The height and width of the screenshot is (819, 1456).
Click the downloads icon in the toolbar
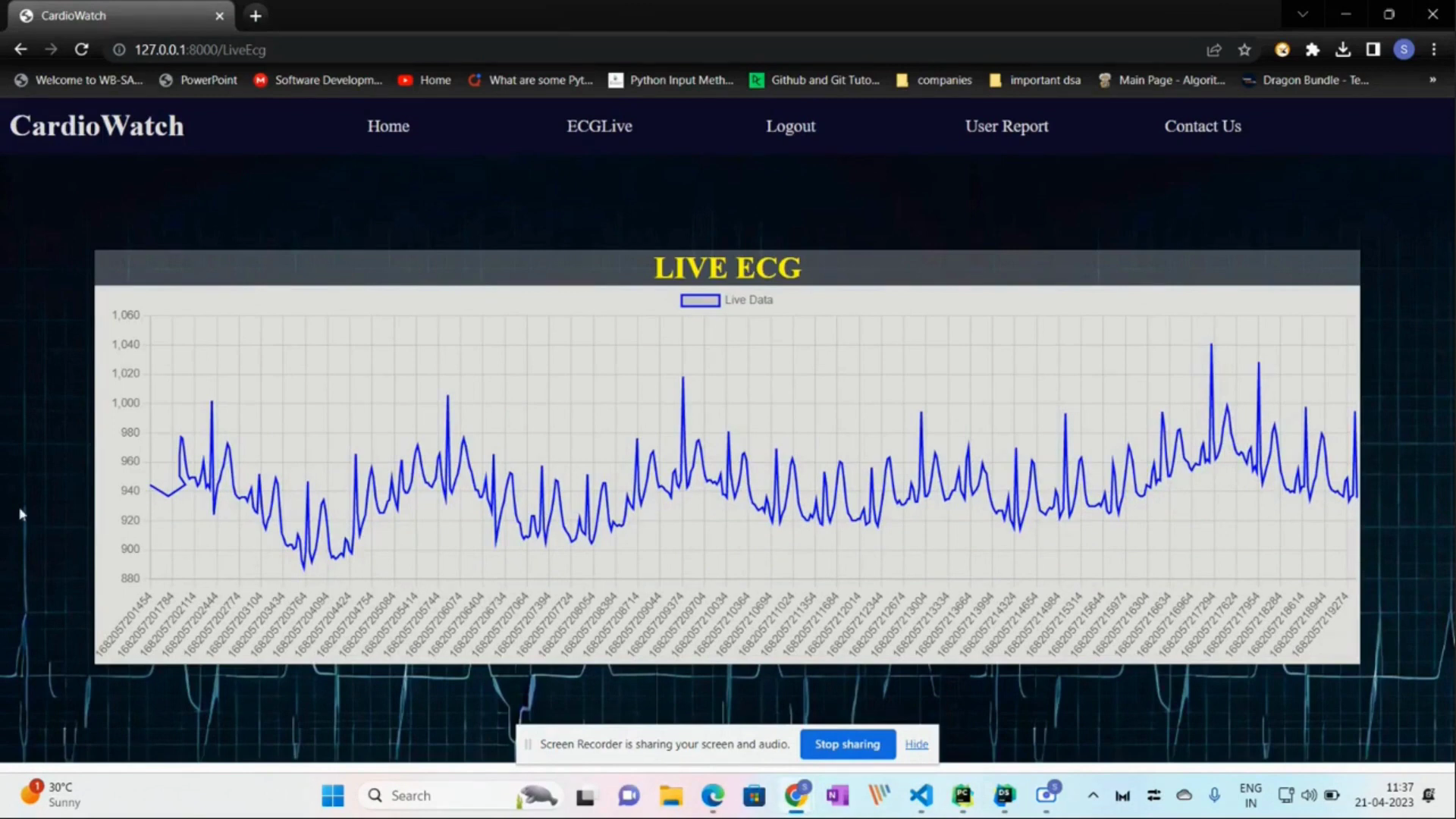coord(1343,49)
